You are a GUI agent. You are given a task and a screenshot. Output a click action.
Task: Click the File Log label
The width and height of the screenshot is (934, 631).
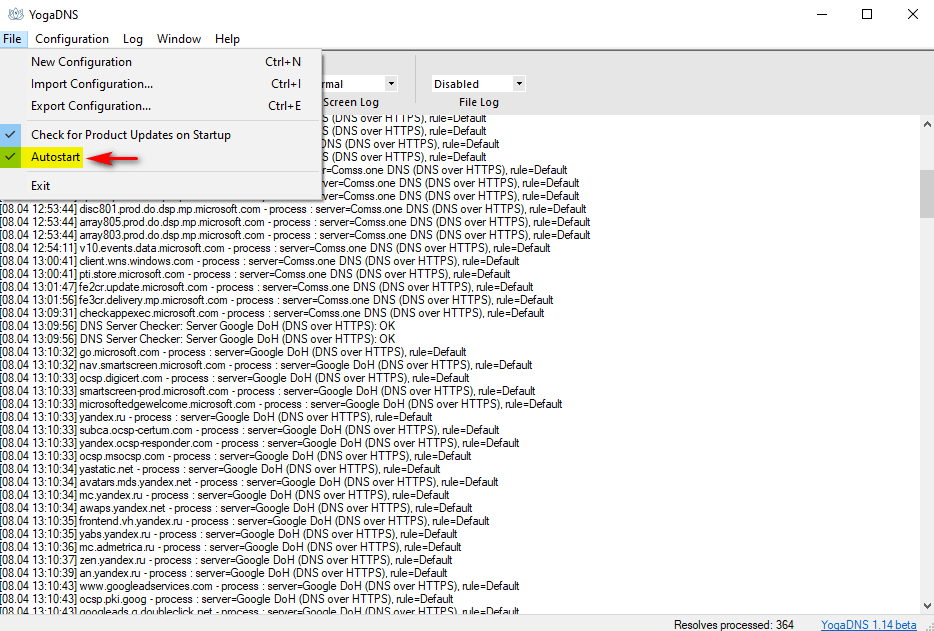pyautogui.click(x=479, y=102)
